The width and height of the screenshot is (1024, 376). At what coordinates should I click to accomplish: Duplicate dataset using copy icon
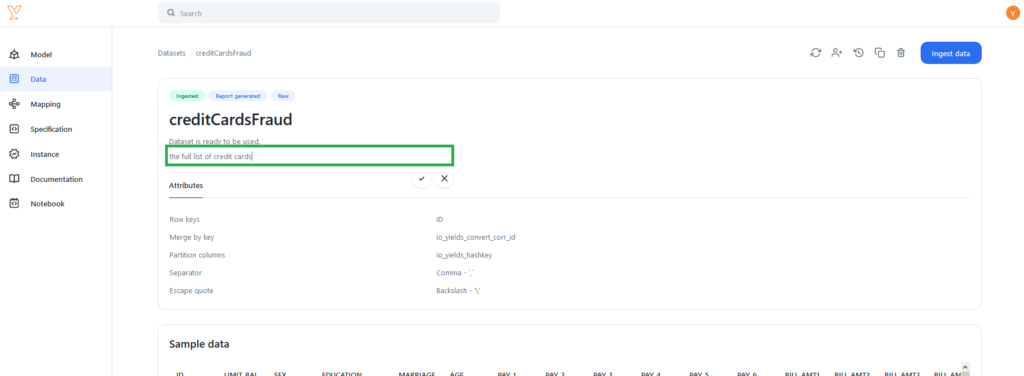[x=880, y=53]
